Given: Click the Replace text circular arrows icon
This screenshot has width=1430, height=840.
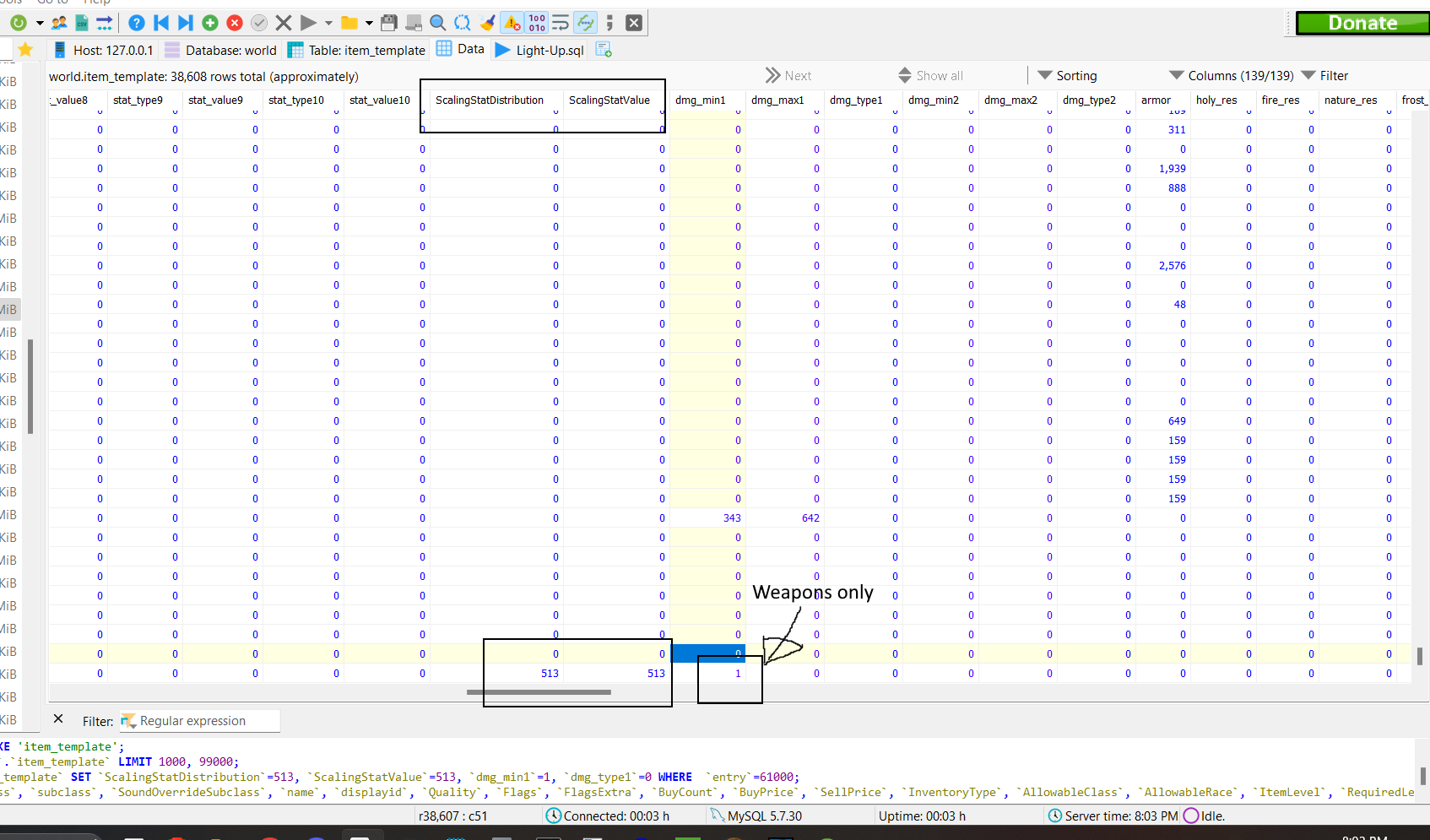Looking at the screenshot, I should pos(463,23).
